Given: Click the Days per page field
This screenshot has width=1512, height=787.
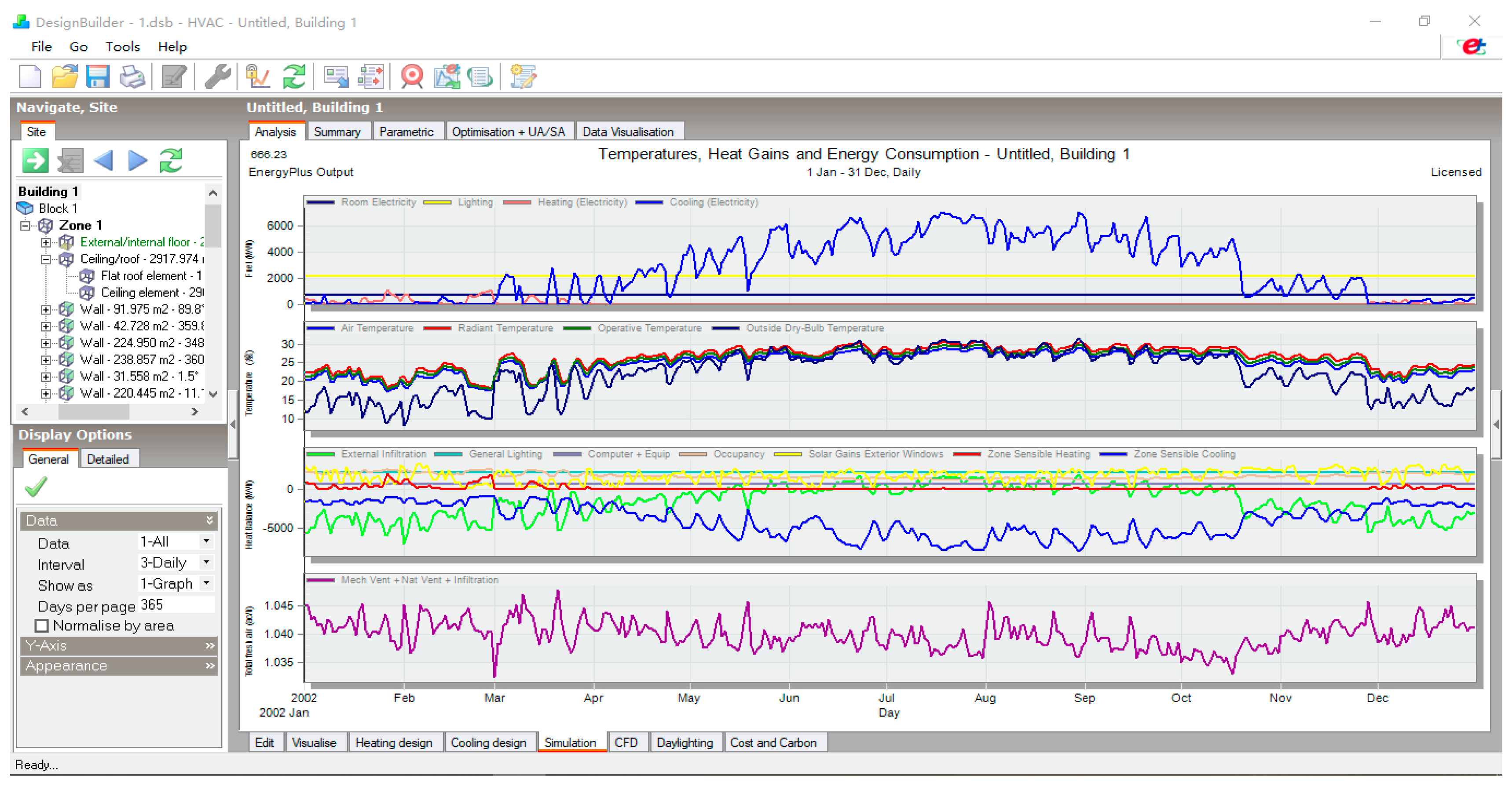Looking at the screenshot, I should 176,604.
